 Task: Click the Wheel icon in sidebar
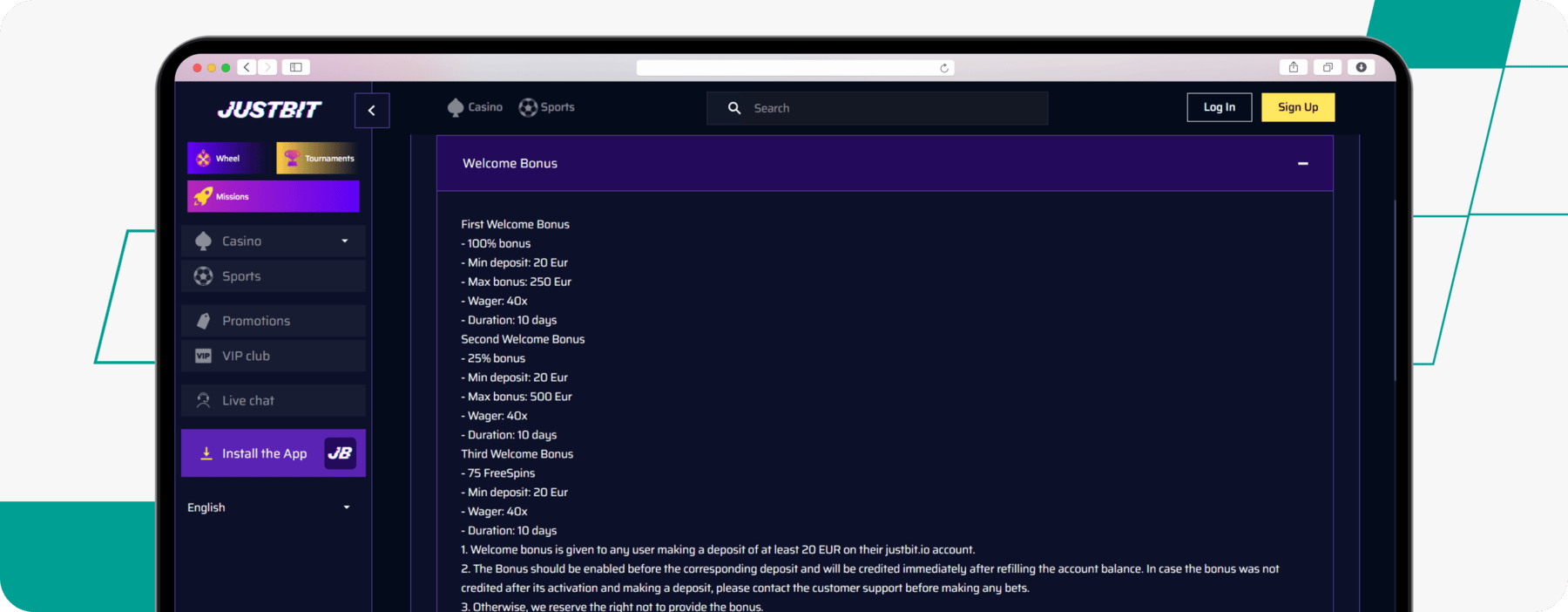[x=203, y=158]
